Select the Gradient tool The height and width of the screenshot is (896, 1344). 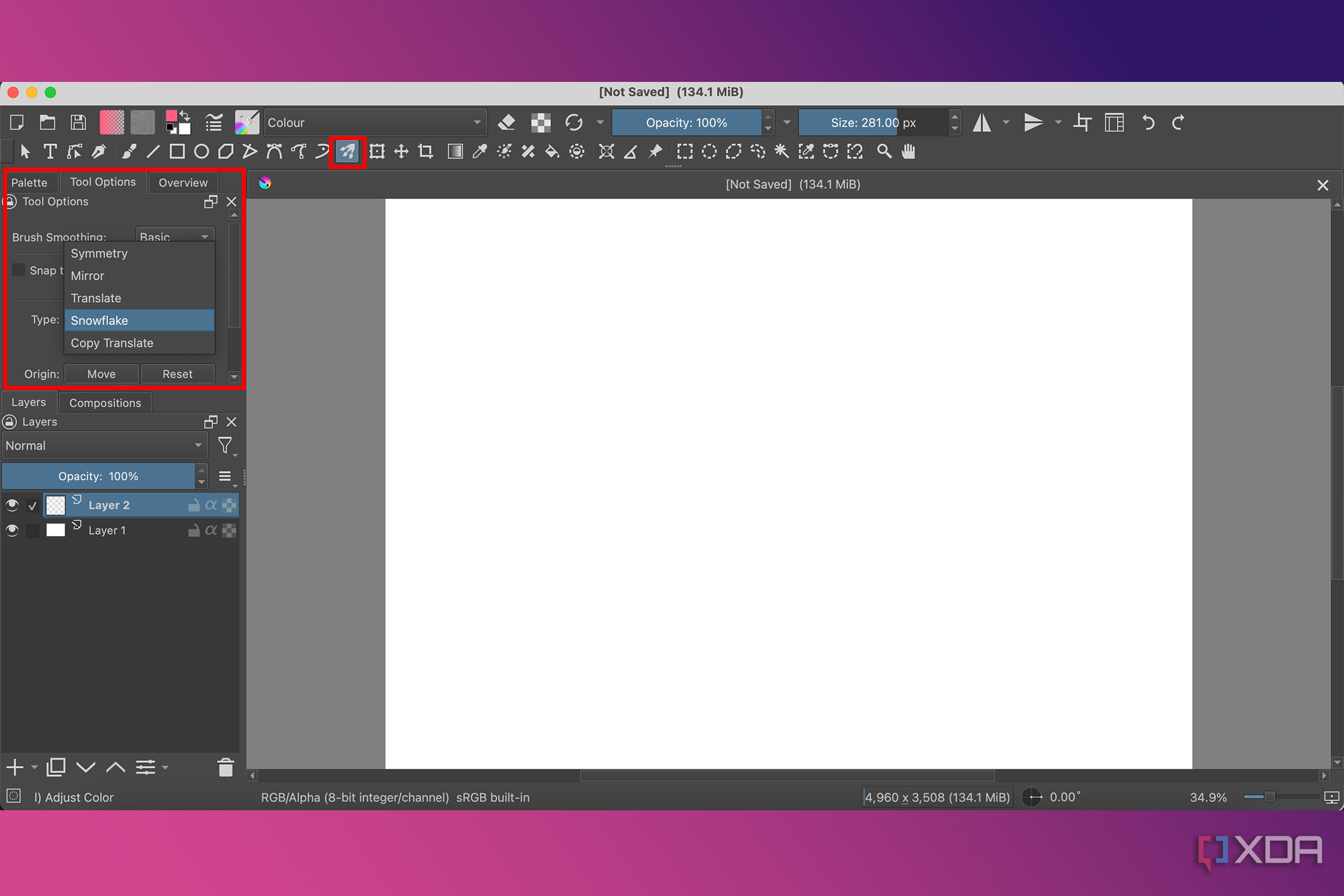tap(455, 152)
